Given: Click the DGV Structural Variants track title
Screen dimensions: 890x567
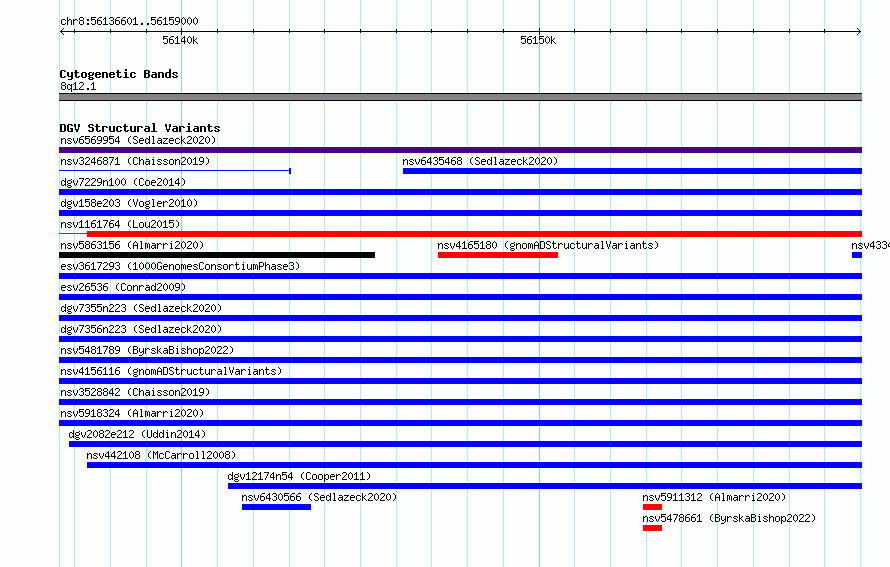Looking at the screenshot, I should [140, 128].
